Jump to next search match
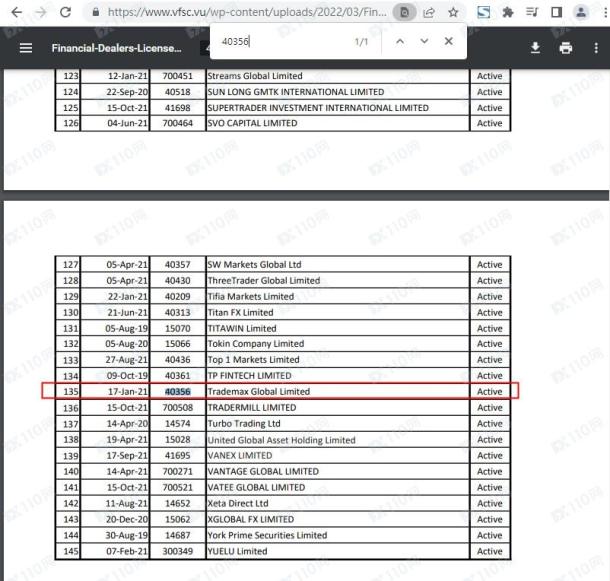Image resolution: width=610 pixels, height=581 pixels. (424, 41)
